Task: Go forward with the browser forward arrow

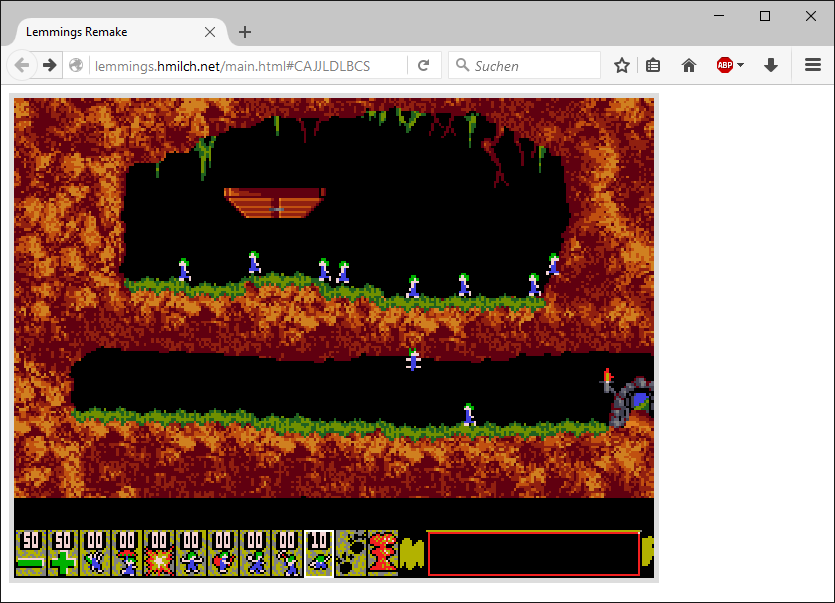Action: pos(50,66)
